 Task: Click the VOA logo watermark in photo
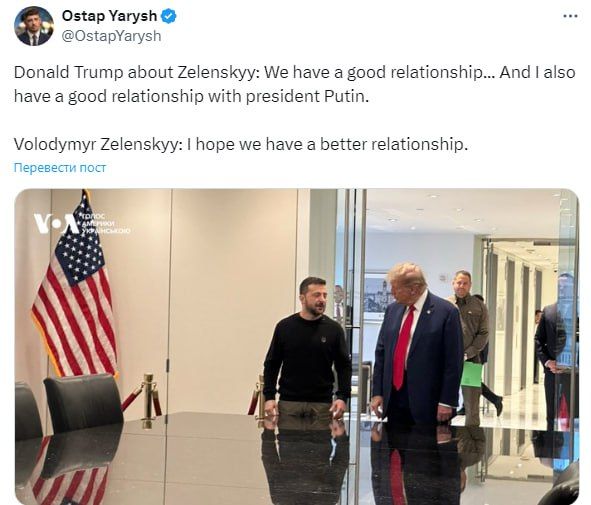(x=81, y=223)
